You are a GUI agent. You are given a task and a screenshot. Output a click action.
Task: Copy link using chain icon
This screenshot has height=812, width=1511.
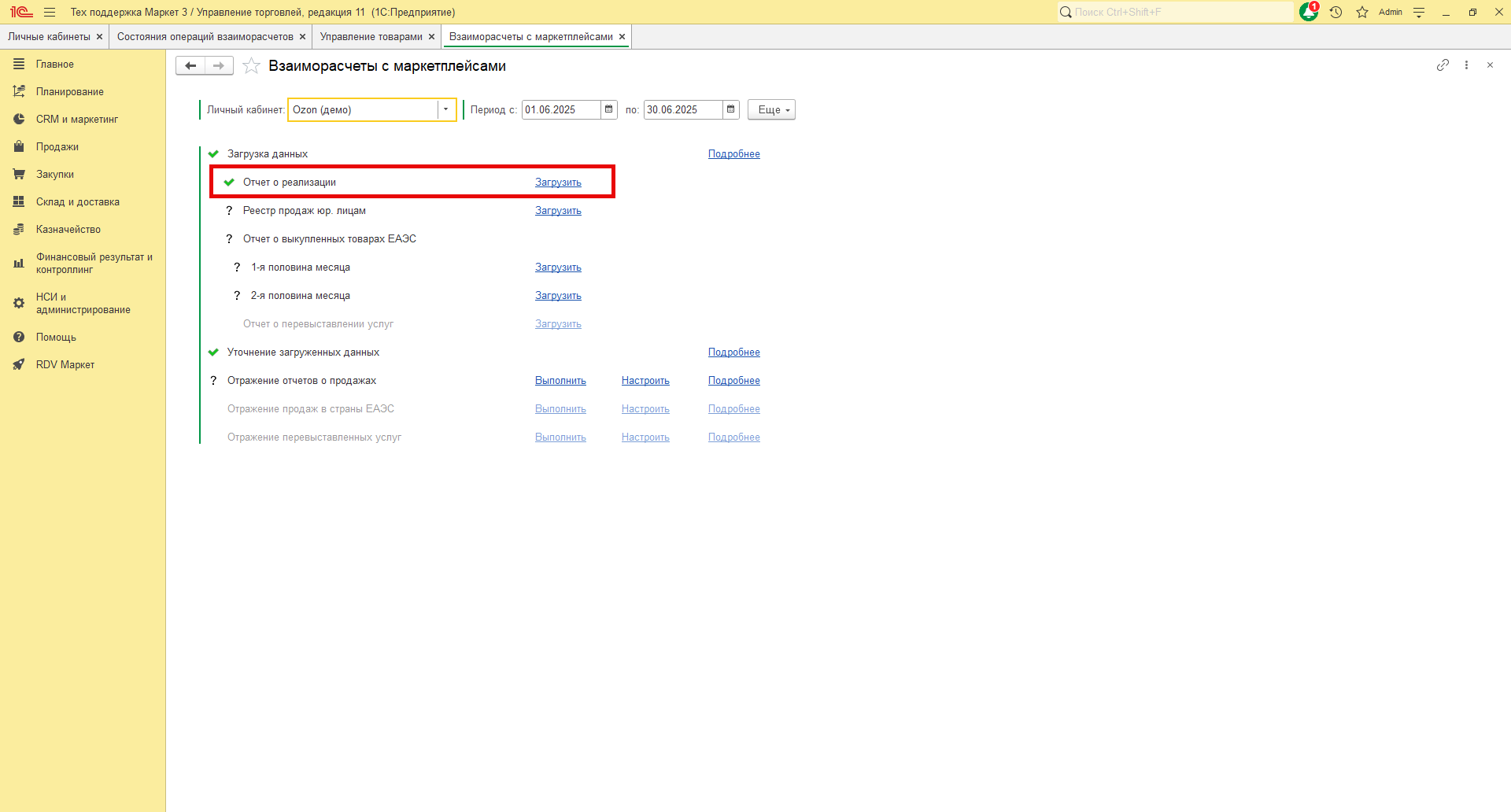pos(1442,65)
